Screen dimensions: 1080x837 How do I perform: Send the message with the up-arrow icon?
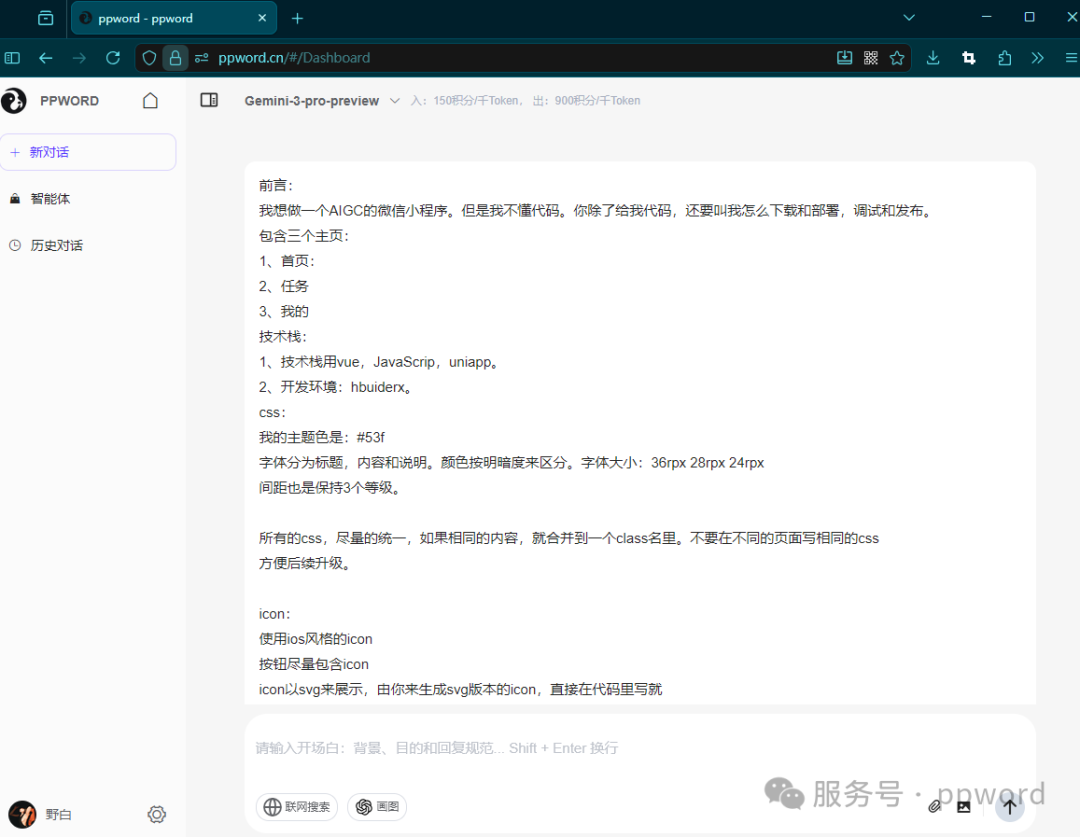coord(1009,806)
